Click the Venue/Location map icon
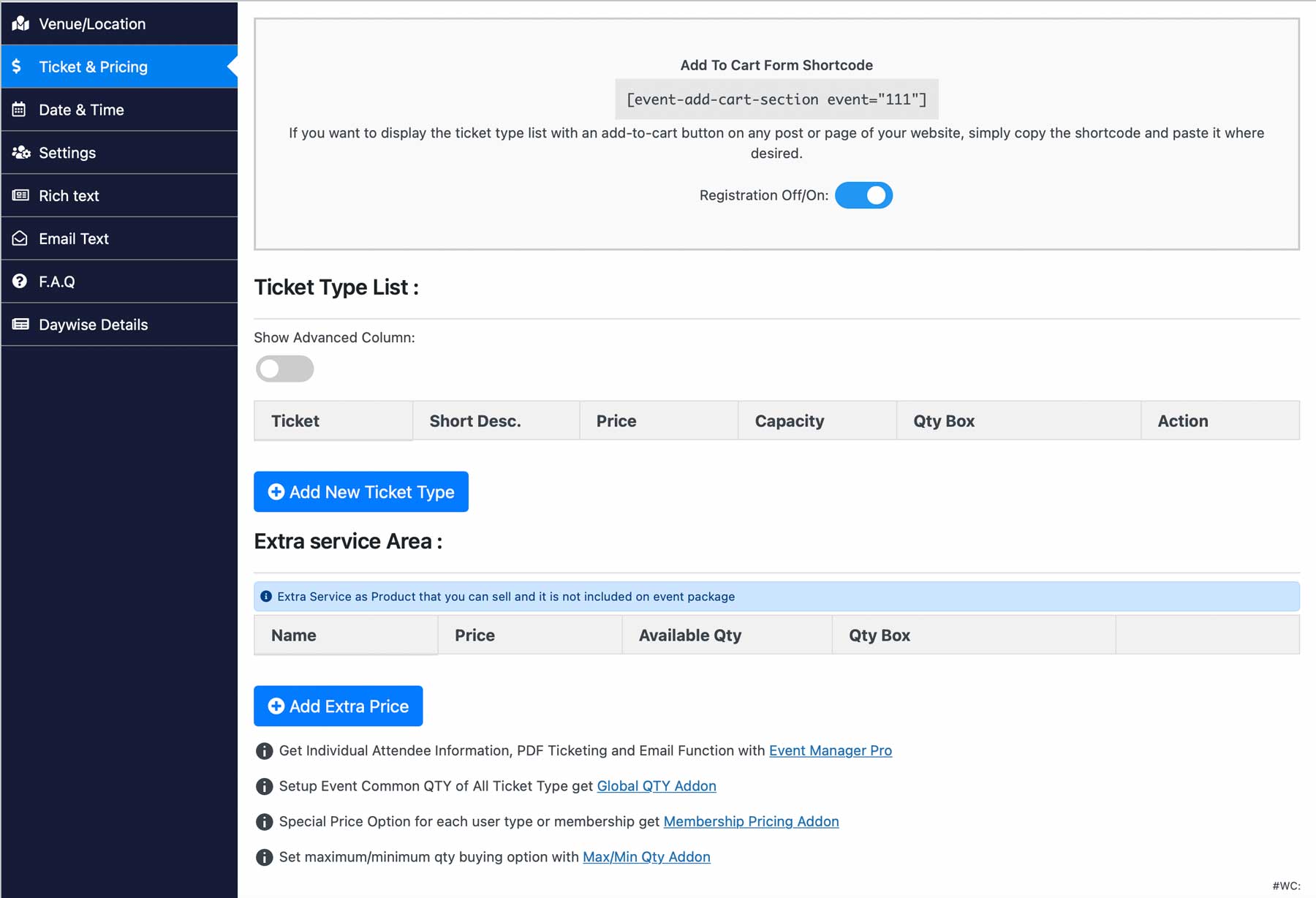 click(x=20, y=23)
